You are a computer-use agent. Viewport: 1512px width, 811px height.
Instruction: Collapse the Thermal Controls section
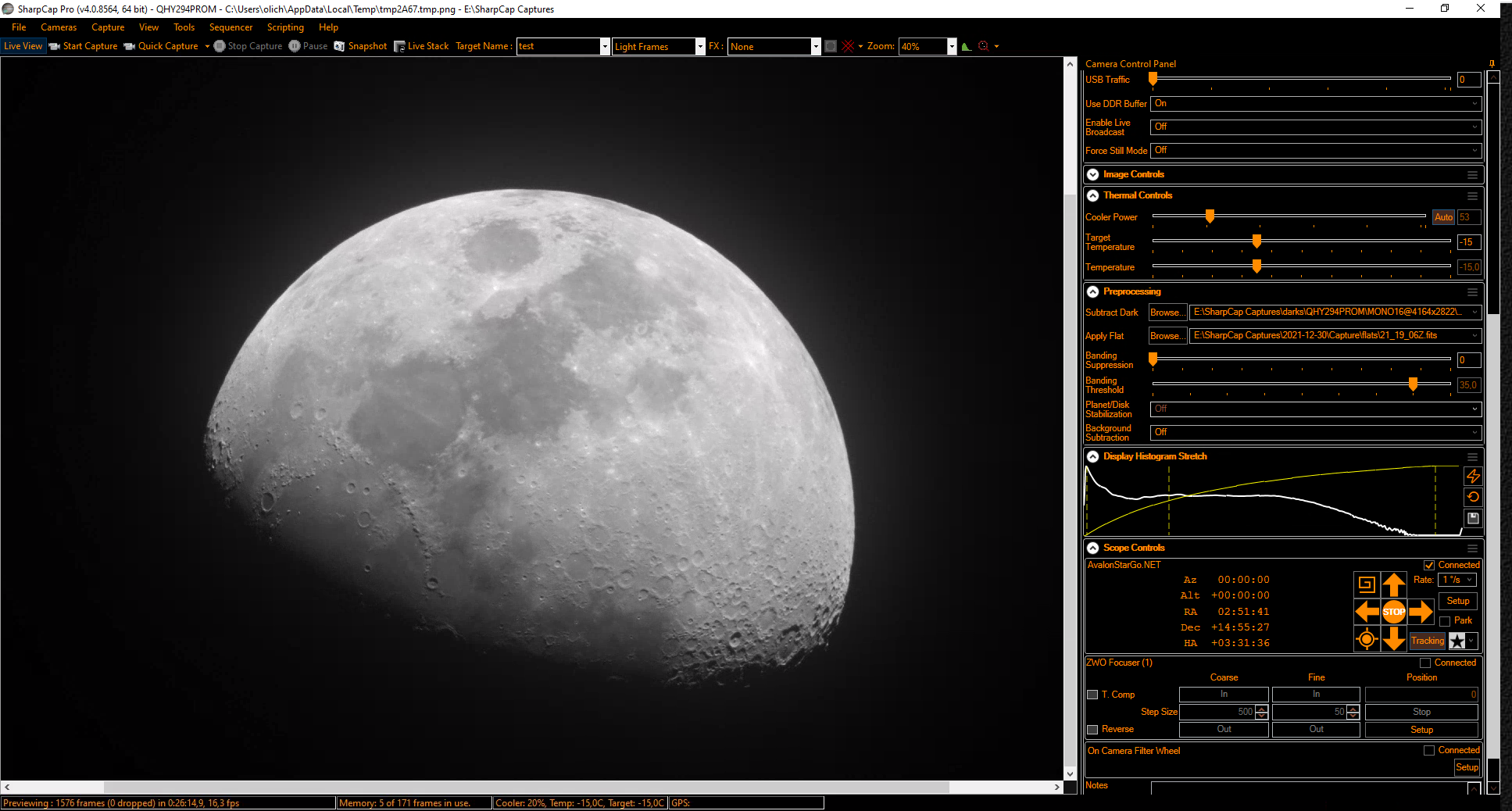pyautogui.click(x=1092, y=195)
